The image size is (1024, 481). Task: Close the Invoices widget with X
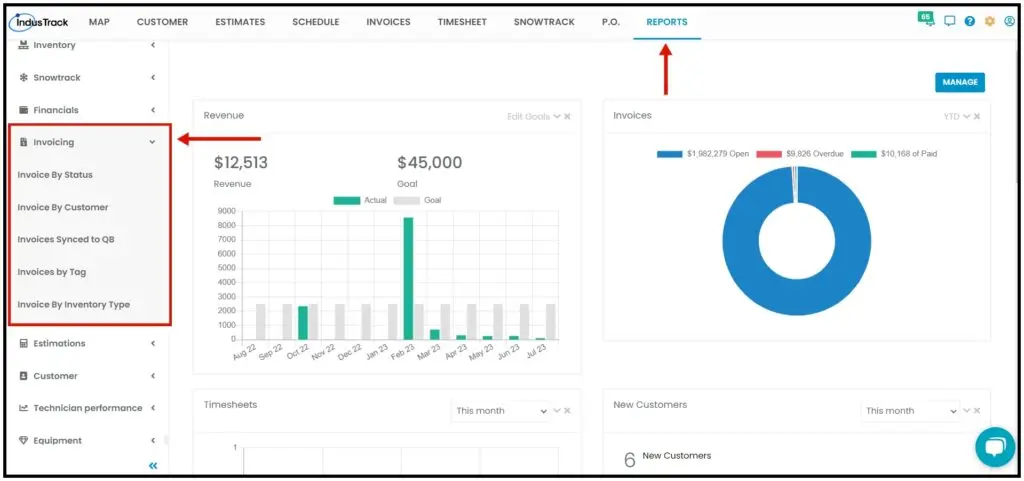[977, 117]
